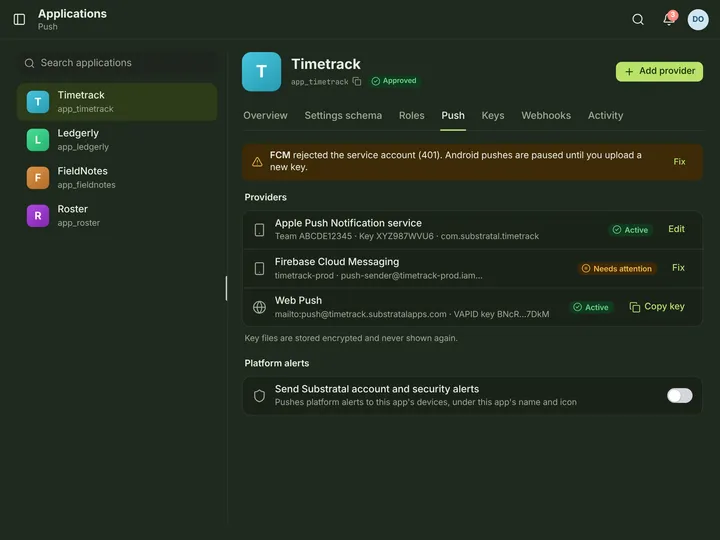The height and width of the screenshot is (540, 720).
Task: Open the Activity tab
Action: (605, 116)
